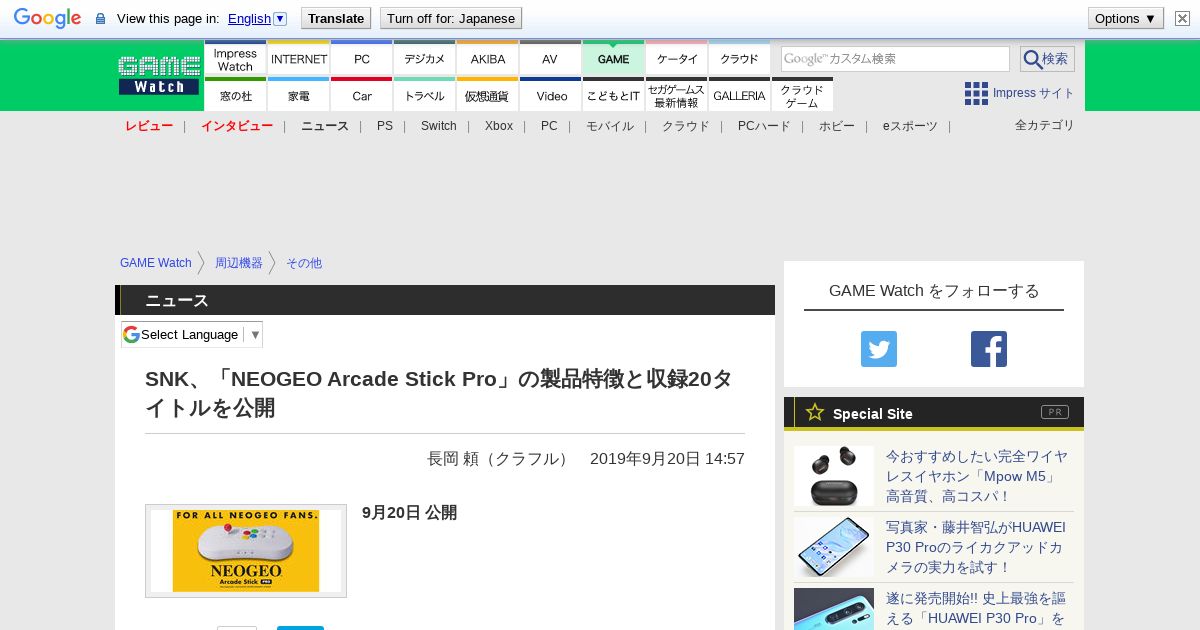Go to the レビュー section
Screen dimensions: 1200x630
(x=149, y=126)
